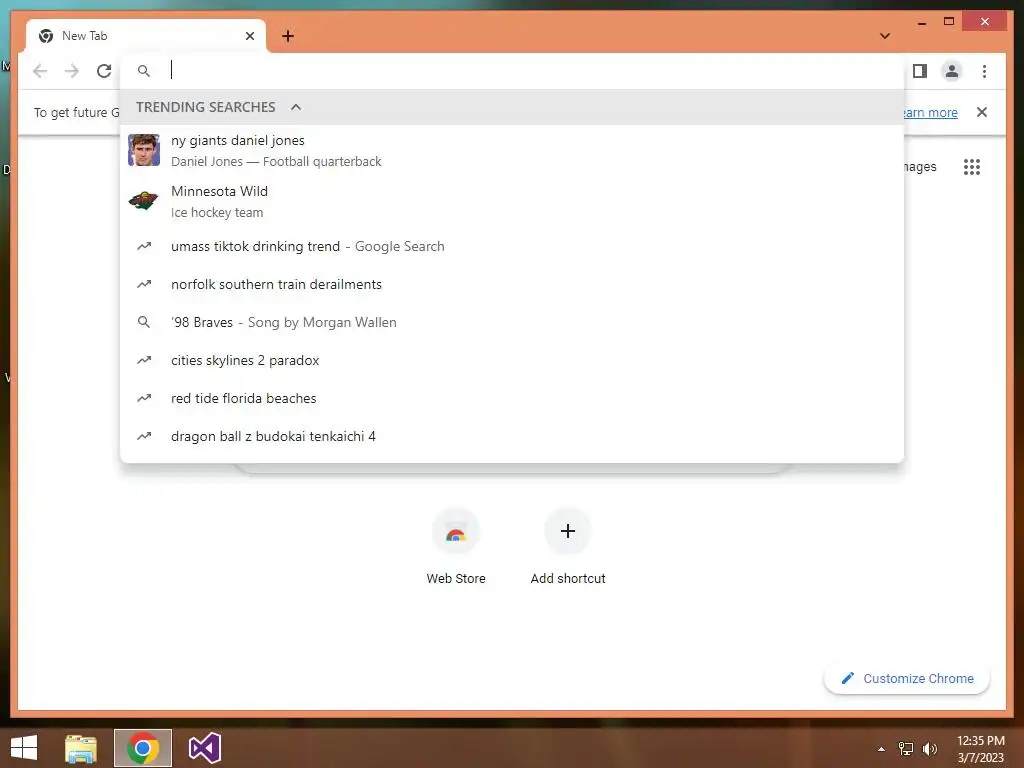Collapse the Trending Searches section

click(296, 107)
